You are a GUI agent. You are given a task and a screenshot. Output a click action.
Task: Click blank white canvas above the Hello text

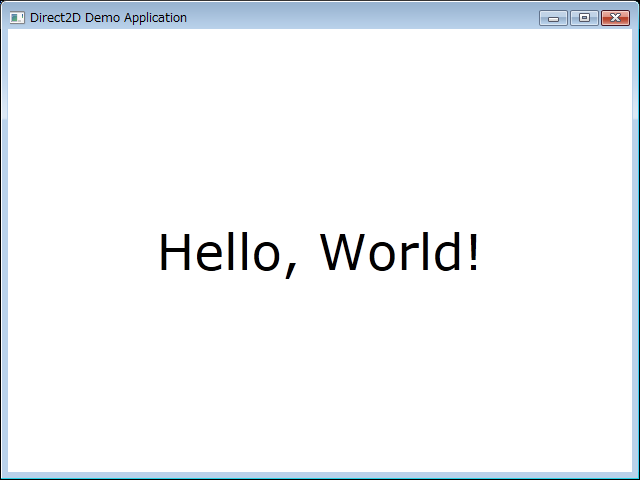pyautogui.click(x=320, y=120)
